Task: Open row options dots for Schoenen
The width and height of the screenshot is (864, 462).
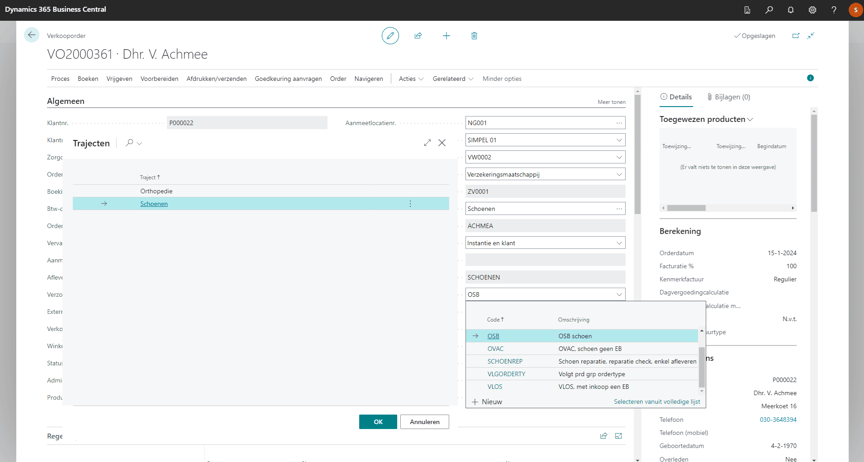Action: click(x=410, y=203)
